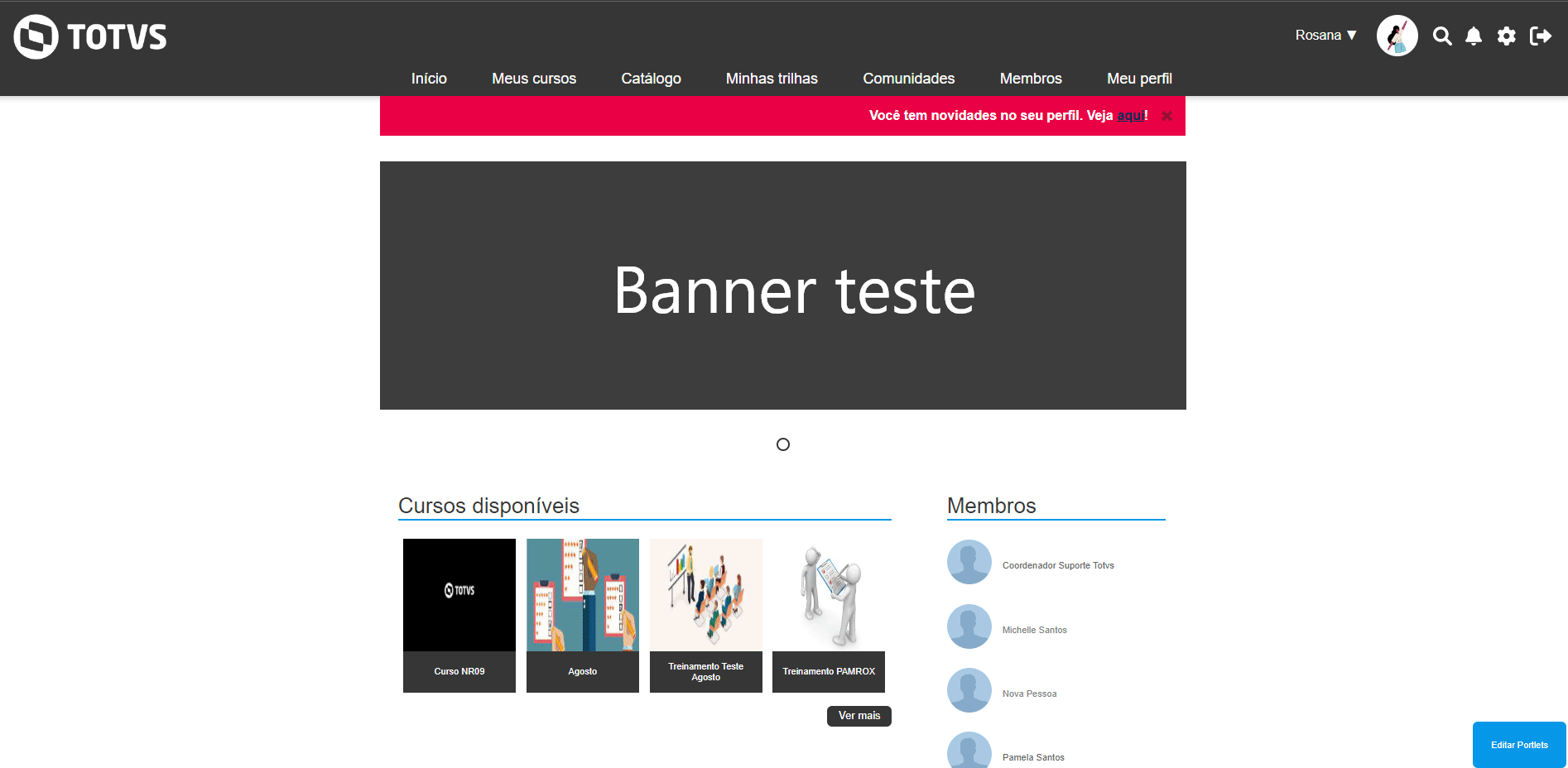Open the search magnifier icon

click(x=1442, y=36)
